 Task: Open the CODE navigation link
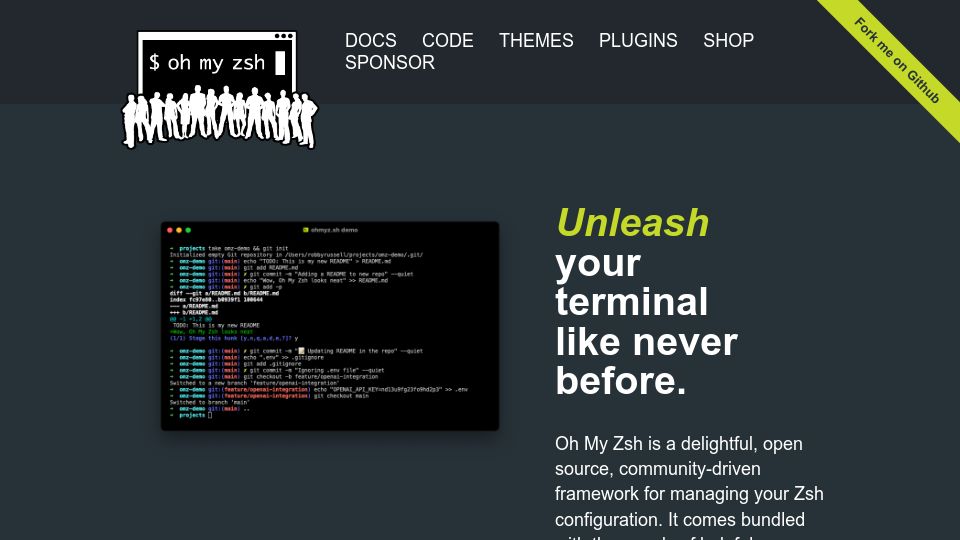pyautogui.click(x=448, y=40)
